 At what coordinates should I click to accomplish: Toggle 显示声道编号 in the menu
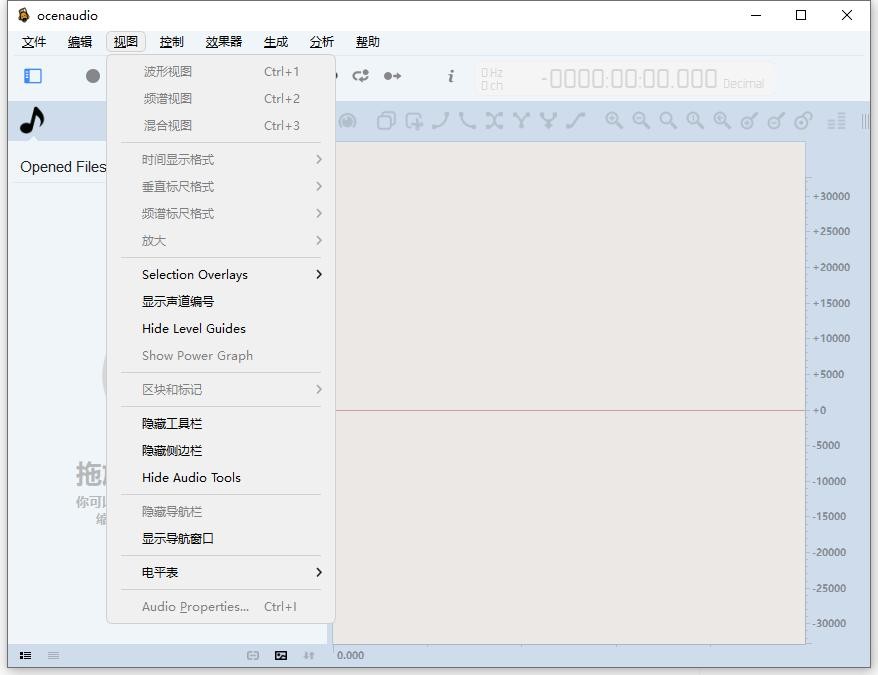pos(221,301)
